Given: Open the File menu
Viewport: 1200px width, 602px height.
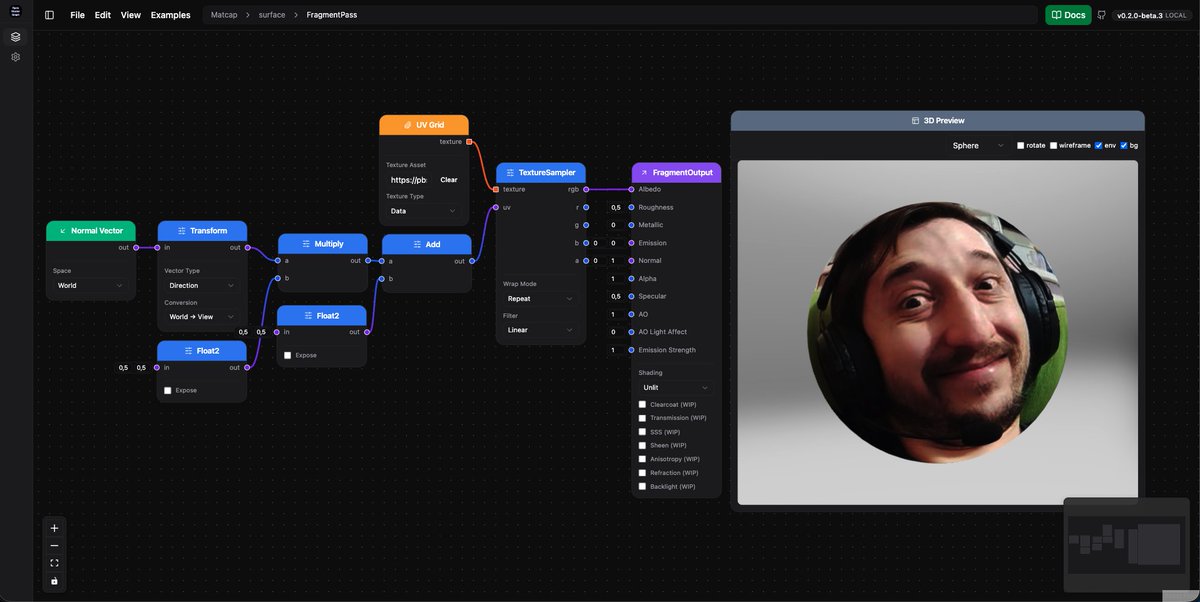Looking at the screenshot, I should 78,15.
